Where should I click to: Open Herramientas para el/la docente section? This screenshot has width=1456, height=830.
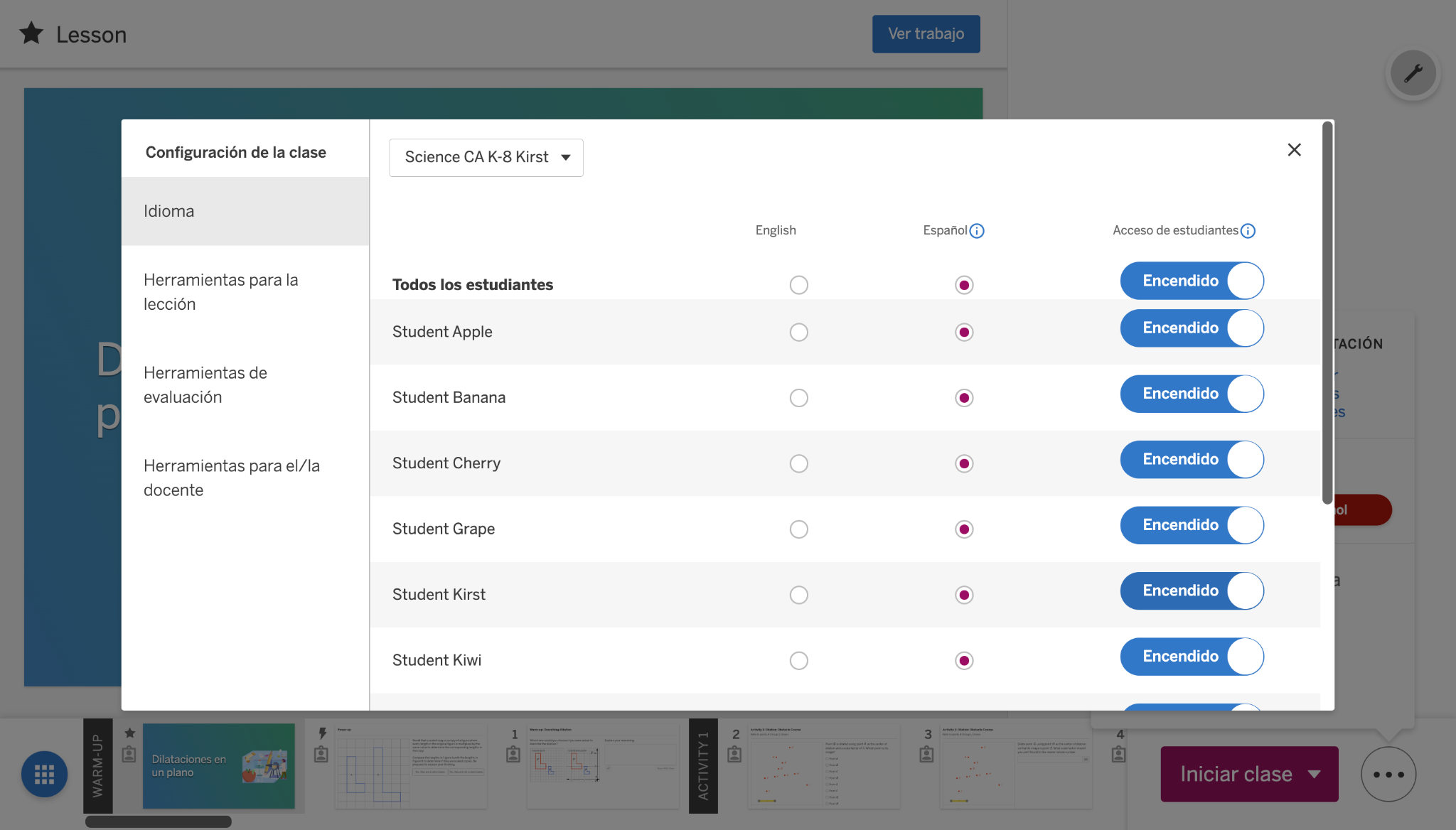pos(231,478)
